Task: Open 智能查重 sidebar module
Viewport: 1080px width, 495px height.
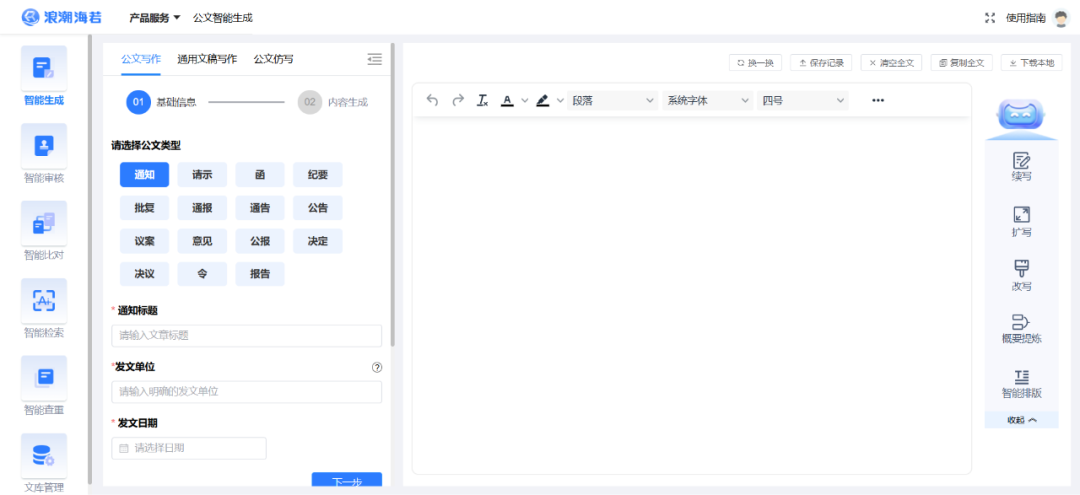Action: (x=44, y=387)
